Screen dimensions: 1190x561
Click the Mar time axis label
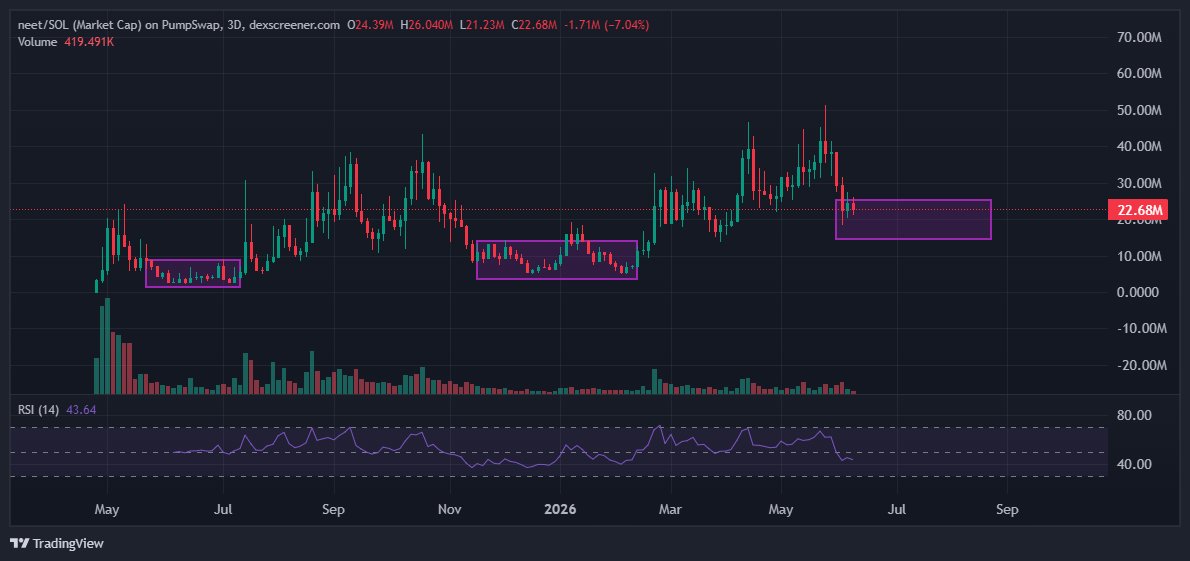pyautogui.click(x=669, y=509)
